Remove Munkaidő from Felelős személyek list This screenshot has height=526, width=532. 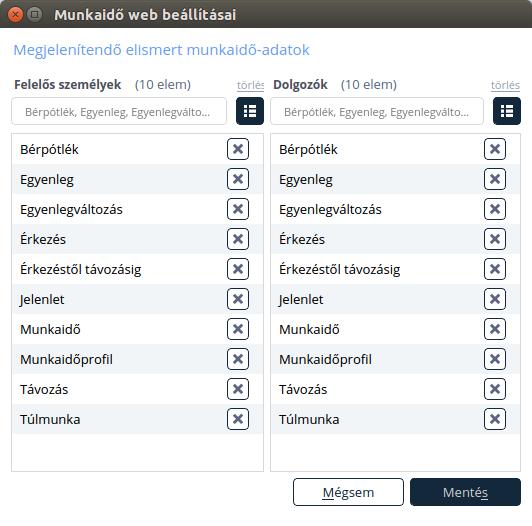tap(238, 329)
